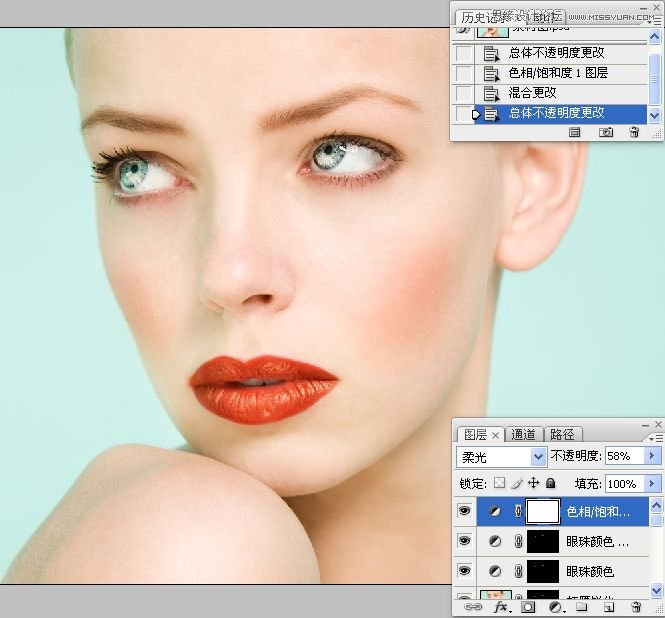Image resolution: width=665 pixels, height=618 pixels.
Task: Click the 不透明度 58% input field
Action: [x=624, y=456]
